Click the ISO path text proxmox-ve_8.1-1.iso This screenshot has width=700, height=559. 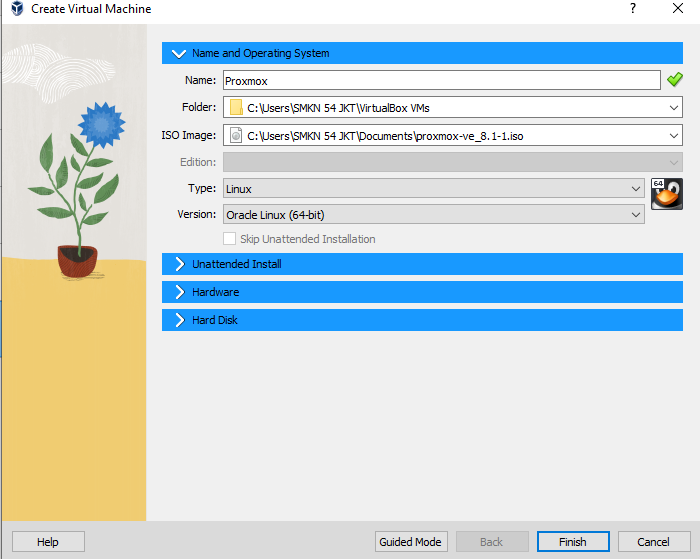pyautogui.click(x=469, y=136)
